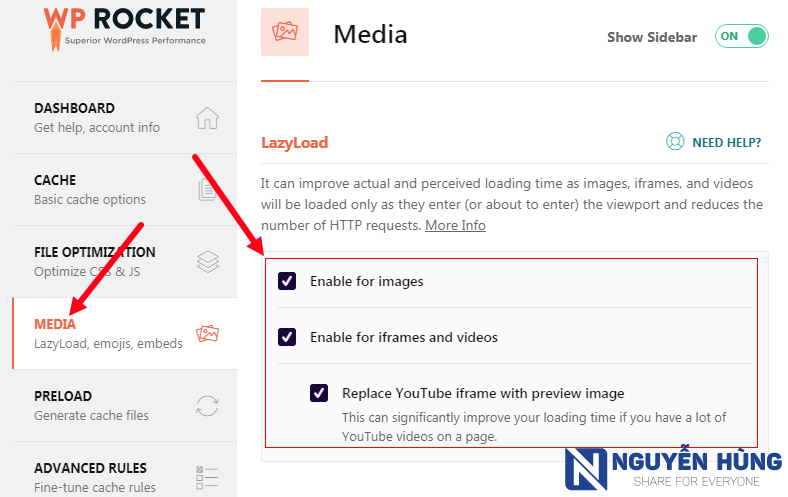Uncheck Replace YouTube iframe with preview image
The image size is (788, 497).
pos(319,393)
